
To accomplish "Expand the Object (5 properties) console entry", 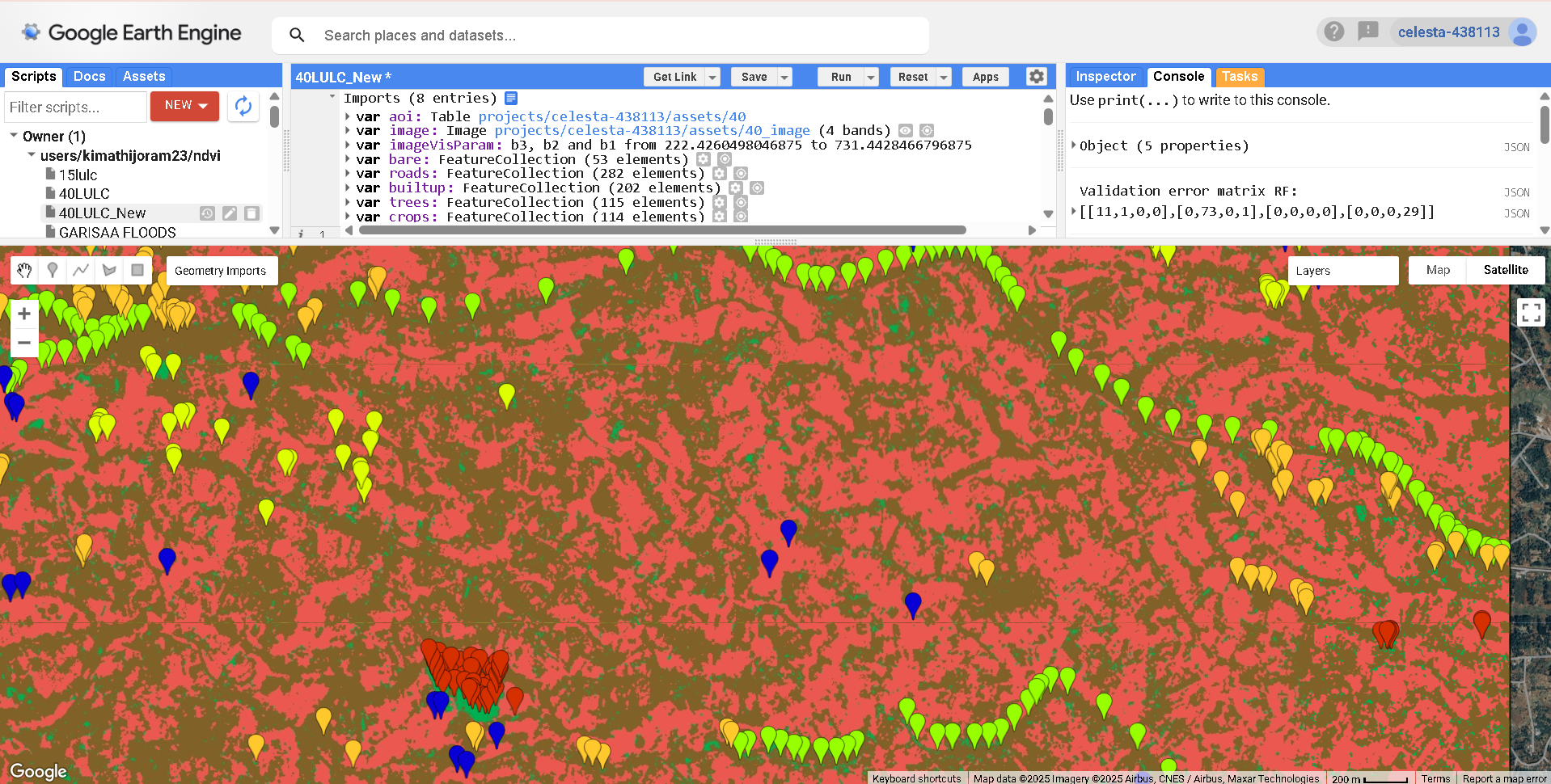I will pos(1074,145).
